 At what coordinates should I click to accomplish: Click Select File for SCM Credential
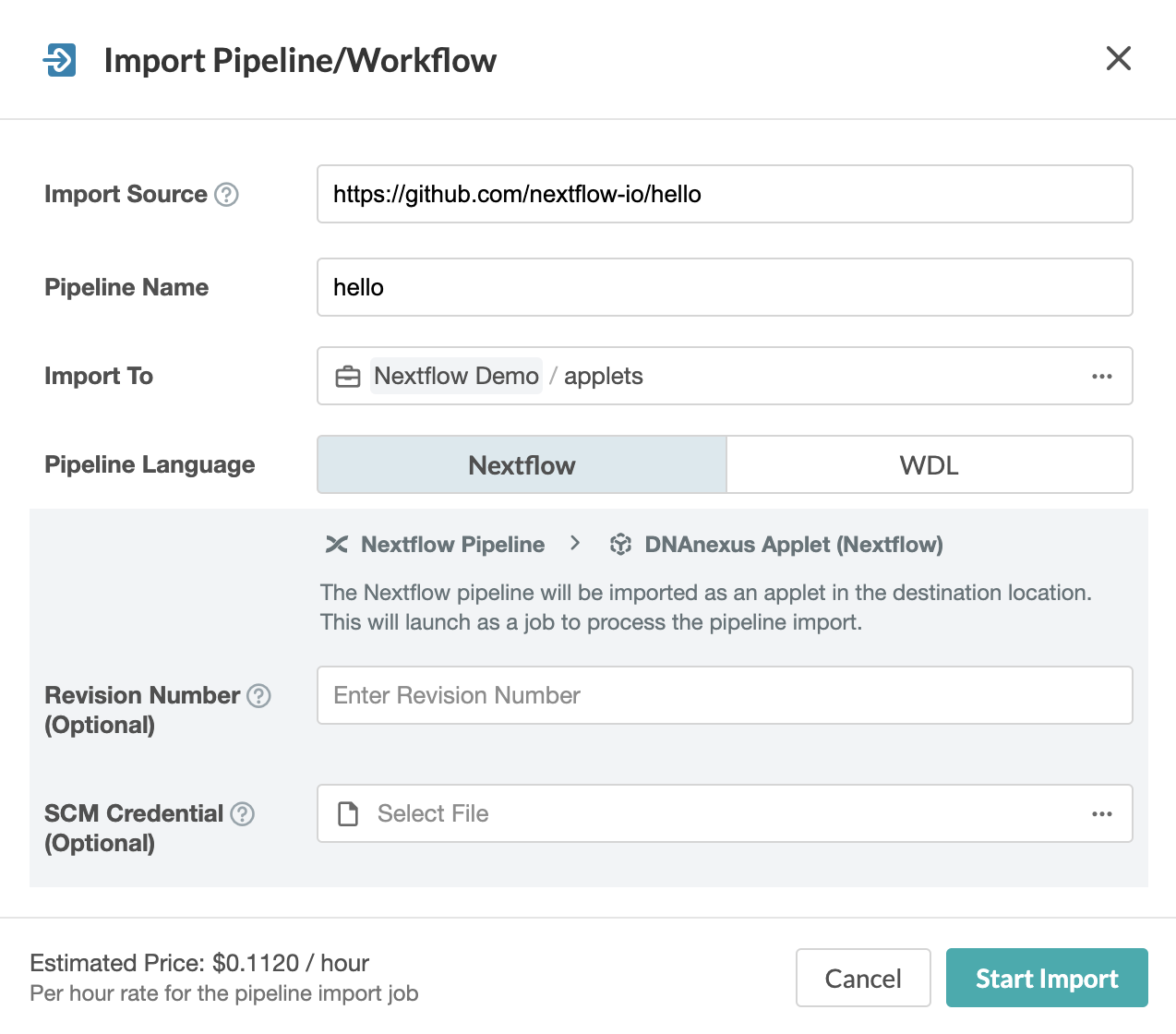pos(432,813)
